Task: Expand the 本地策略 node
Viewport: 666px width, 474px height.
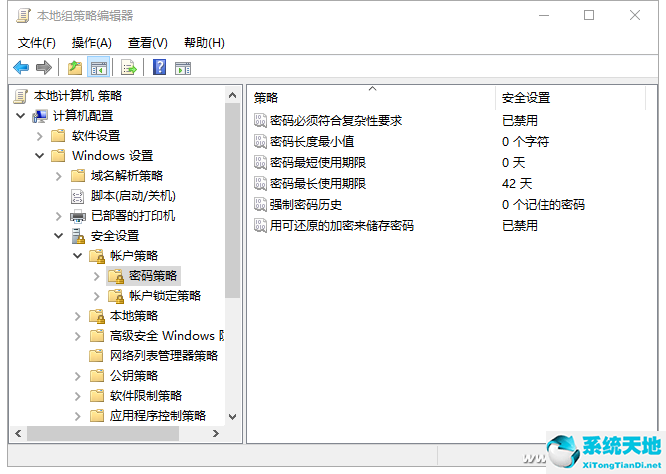Action: click(77, 316)
